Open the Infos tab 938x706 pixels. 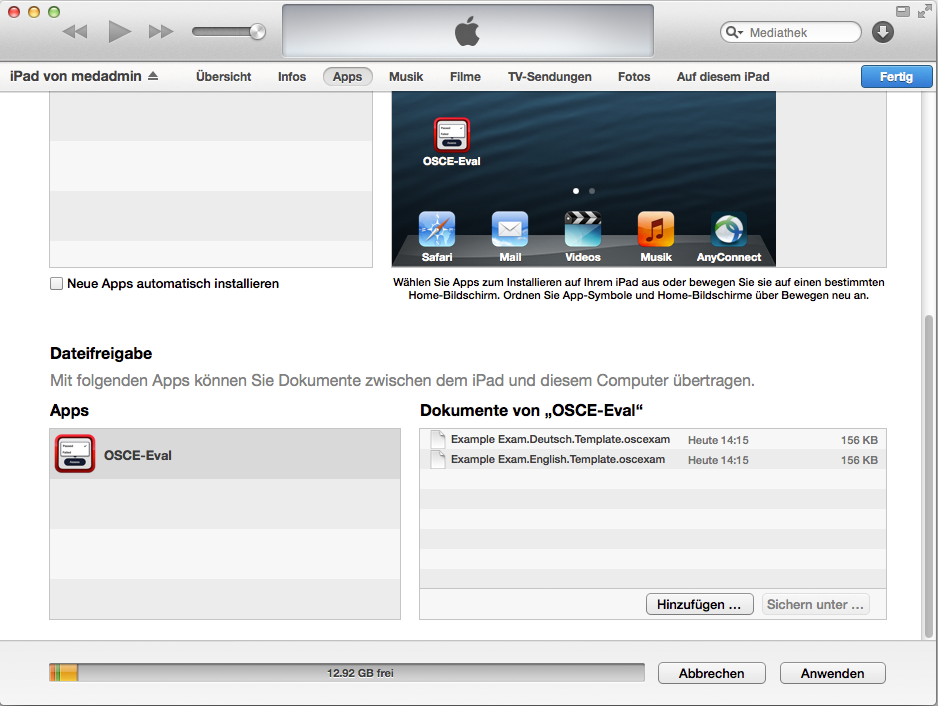[292, 77]
